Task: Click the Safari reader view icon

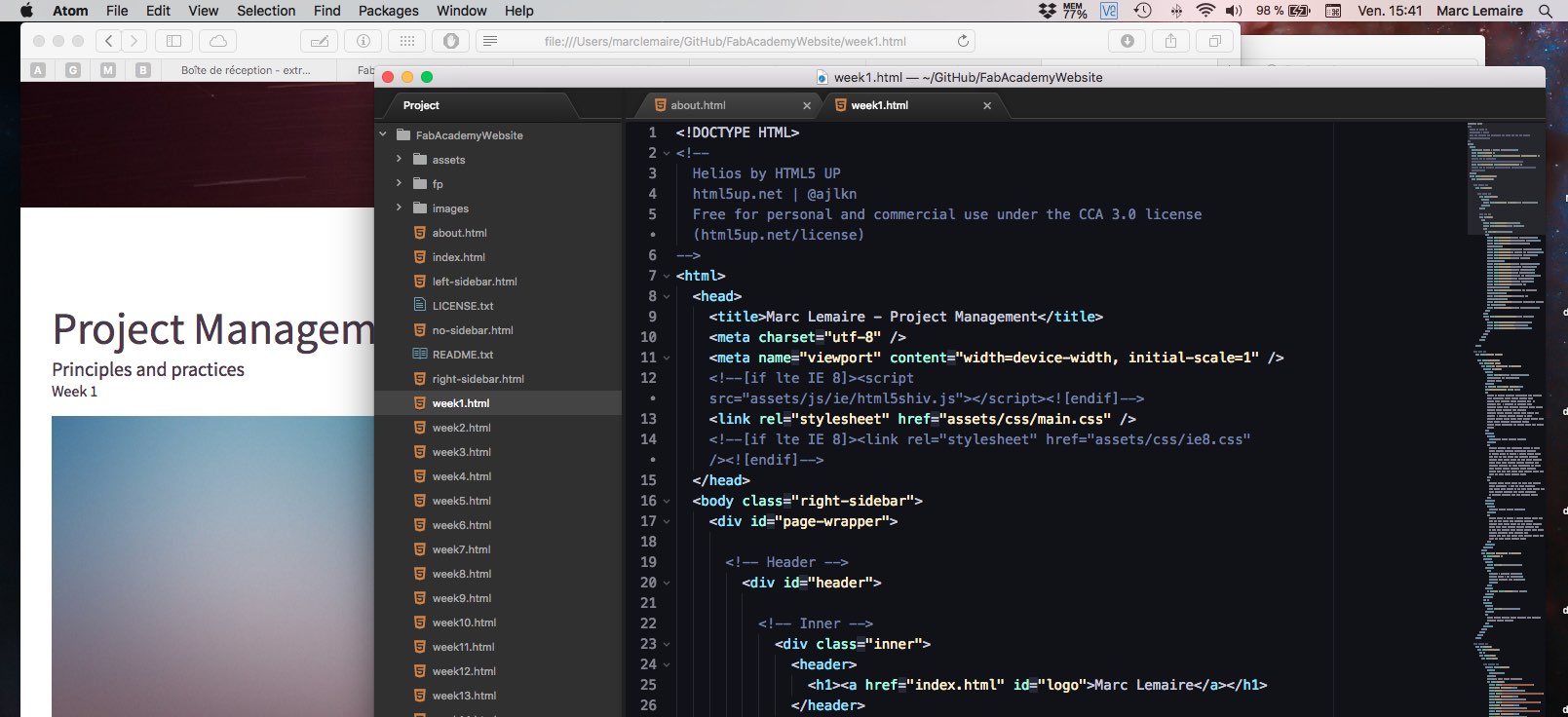Action: [x=490, y=41]
